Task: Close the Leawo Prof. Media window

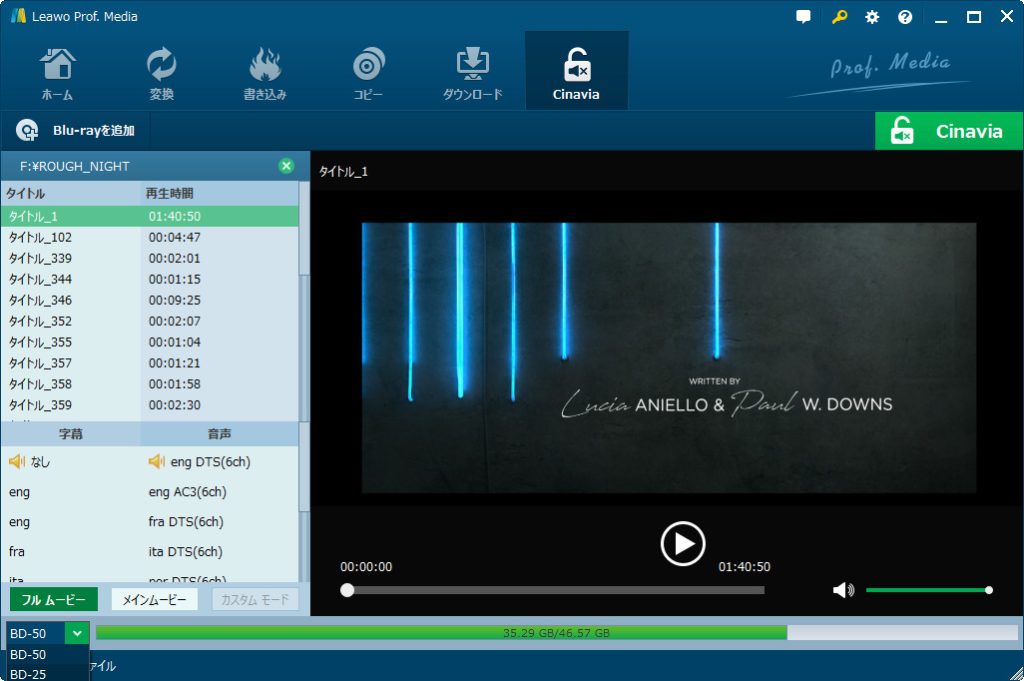Action: click(1006, 17)
